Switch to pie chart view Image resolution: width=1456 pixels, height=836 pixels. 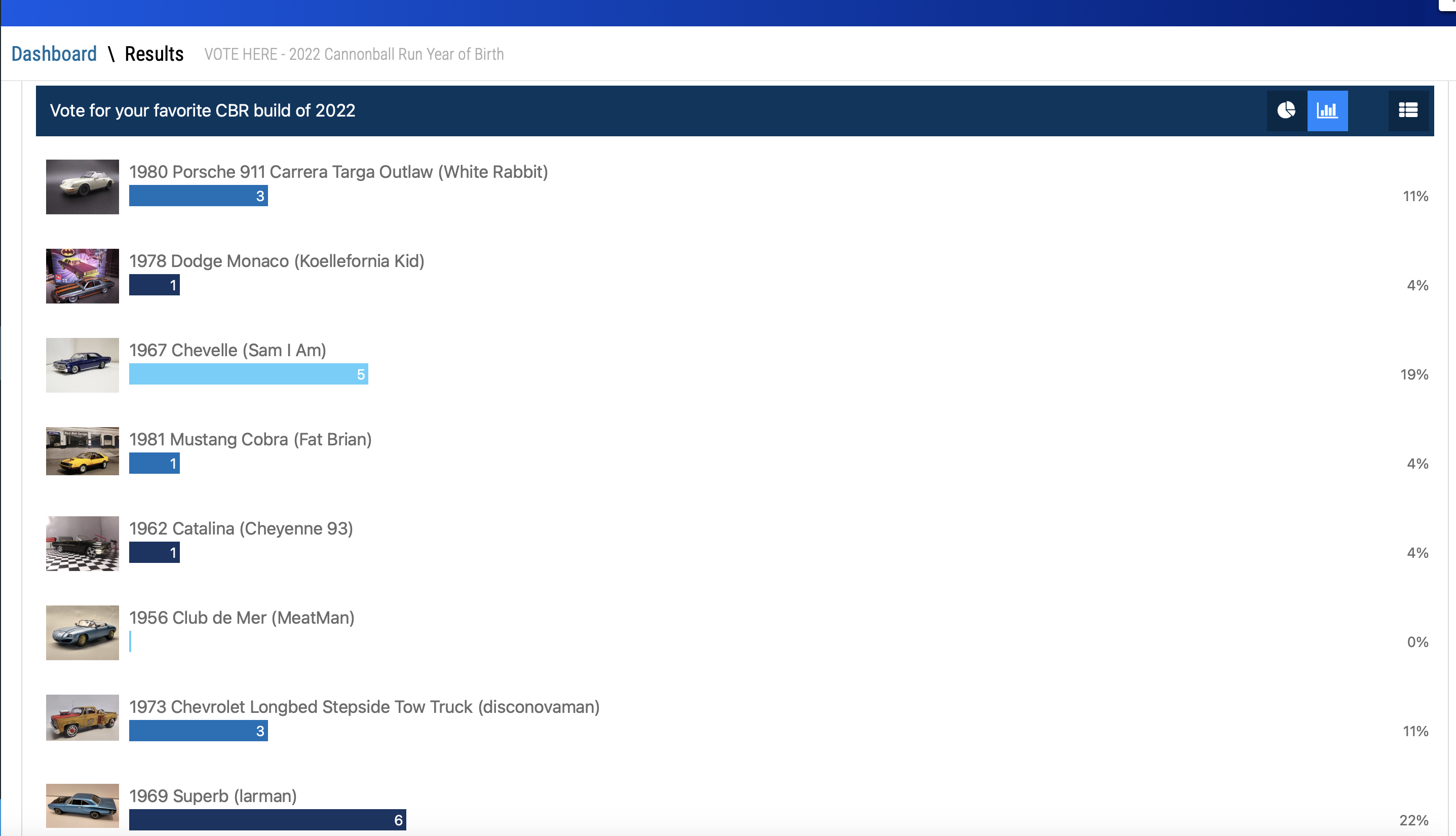1287,110
